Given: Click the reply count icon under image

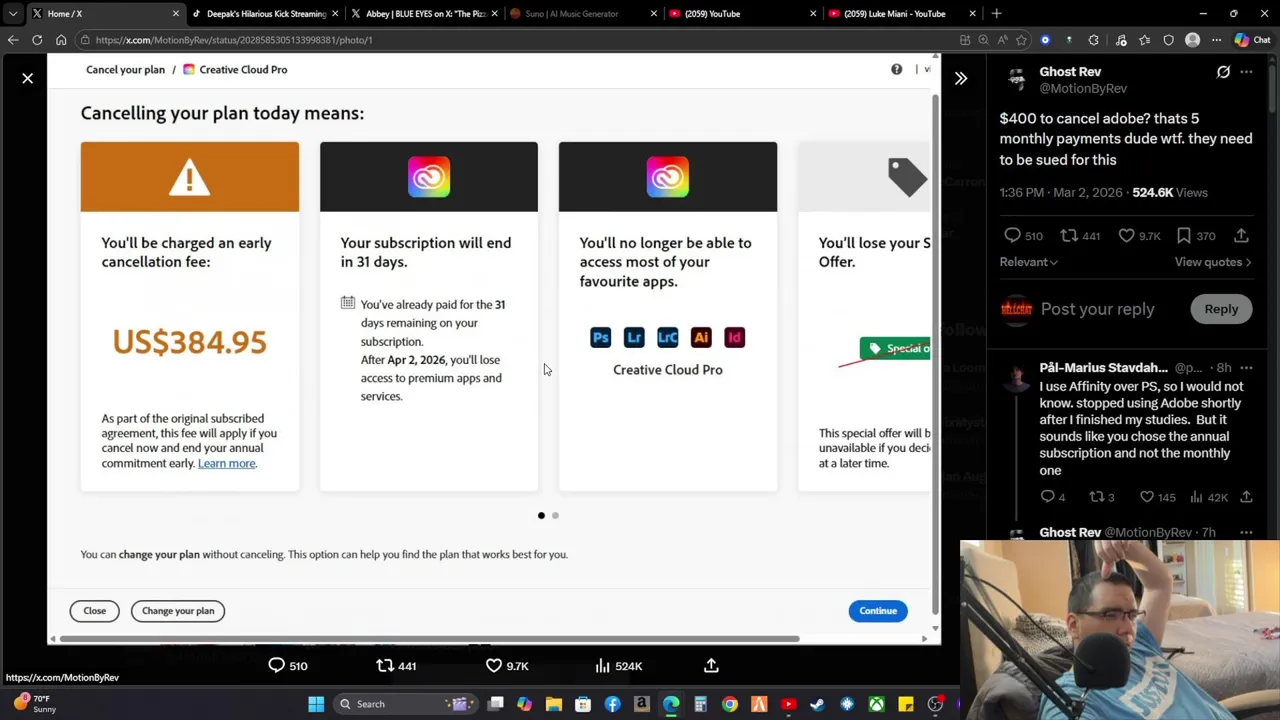Looking at the screenshot, I should pos(276,665).
